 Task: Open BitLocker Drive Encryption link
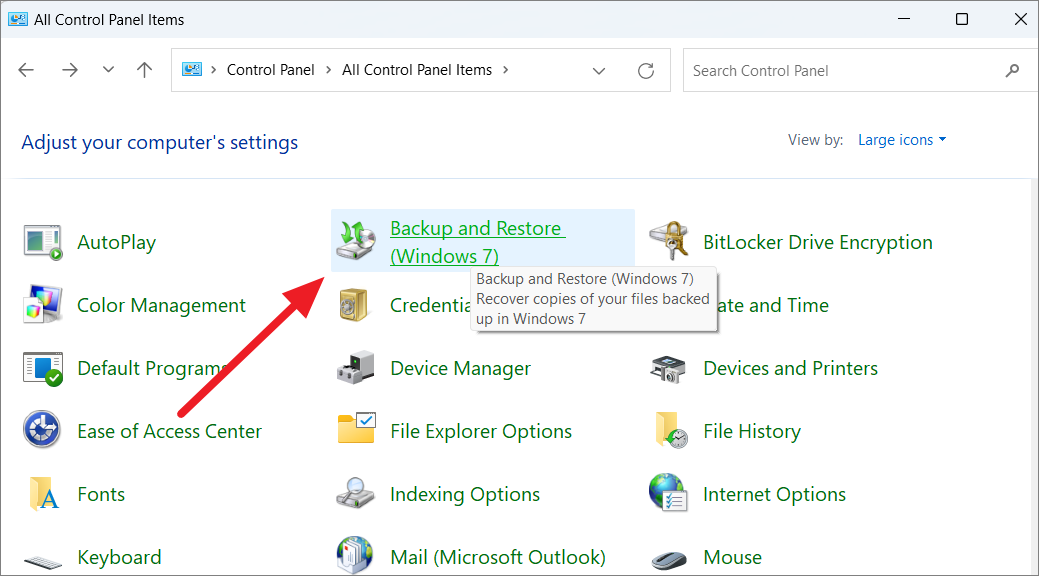818,242
